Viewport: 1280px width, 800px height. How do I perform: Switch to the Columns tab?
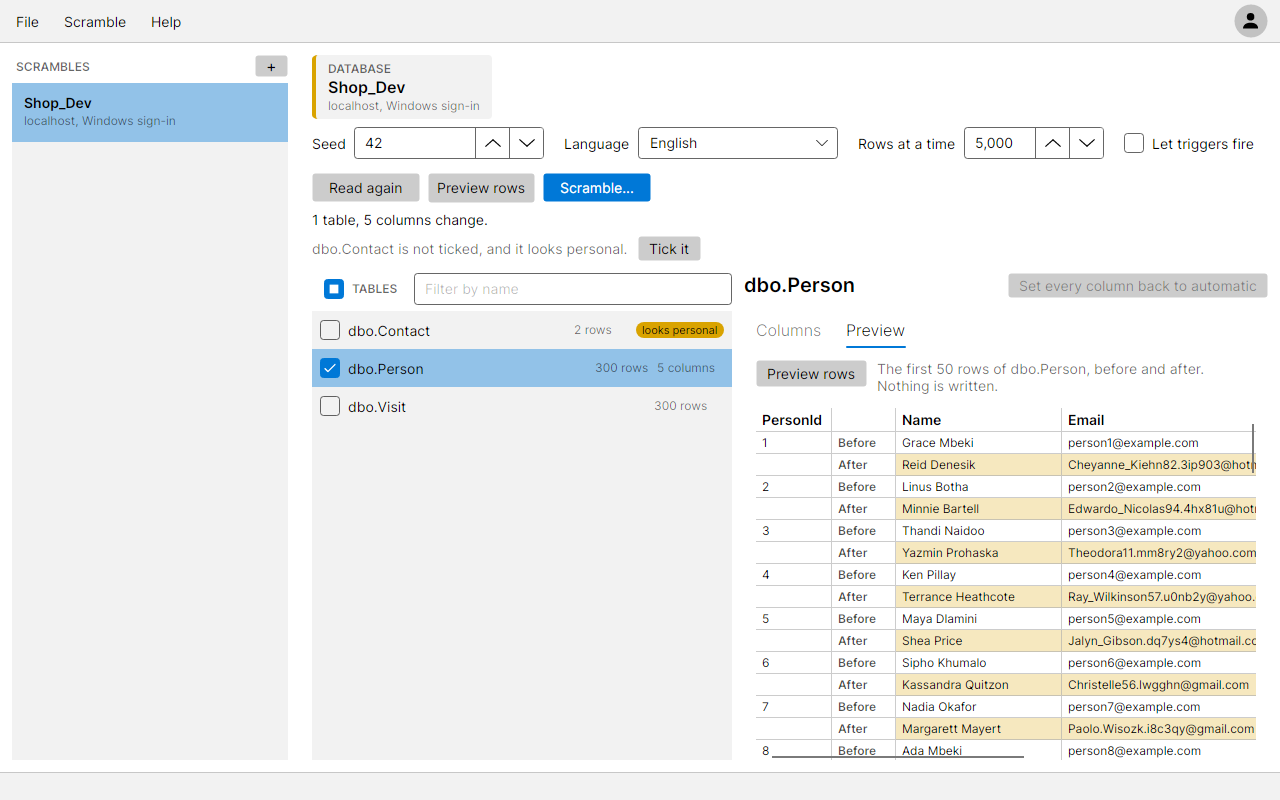[x=788, y=331]
